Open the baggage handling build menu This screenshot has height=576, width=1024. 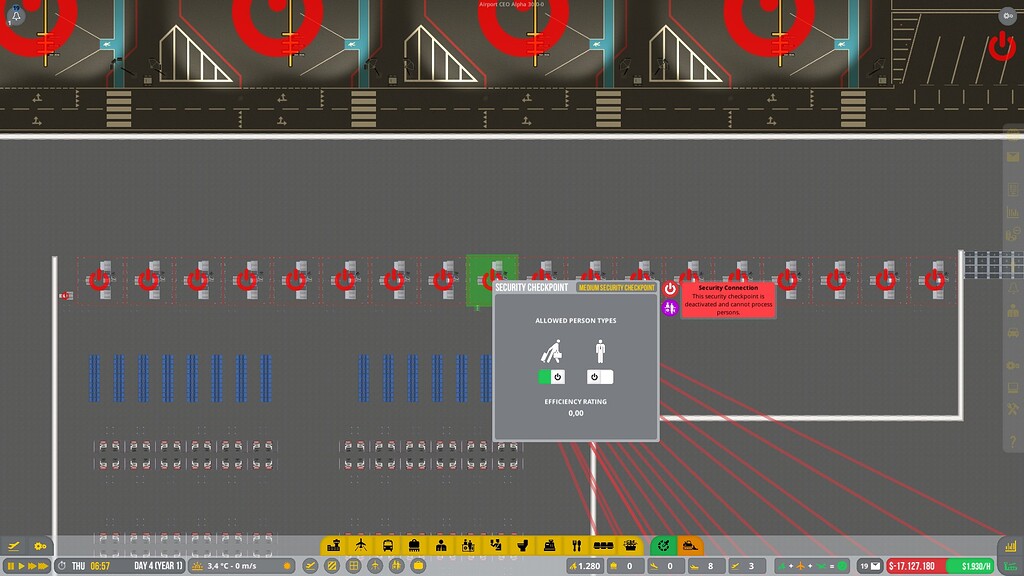coord(414,545)
